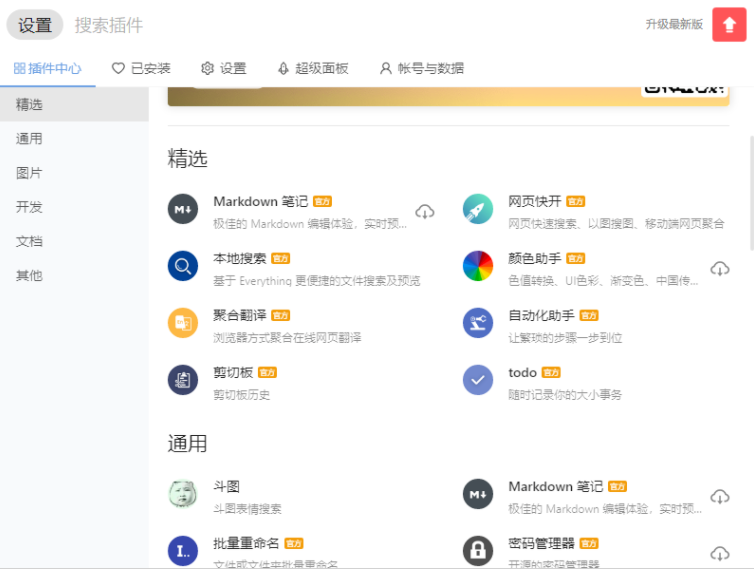Viewport: 754px width, 572px height.
Task: Open the 批量重命名 plugin title
Action: point(246,543)
